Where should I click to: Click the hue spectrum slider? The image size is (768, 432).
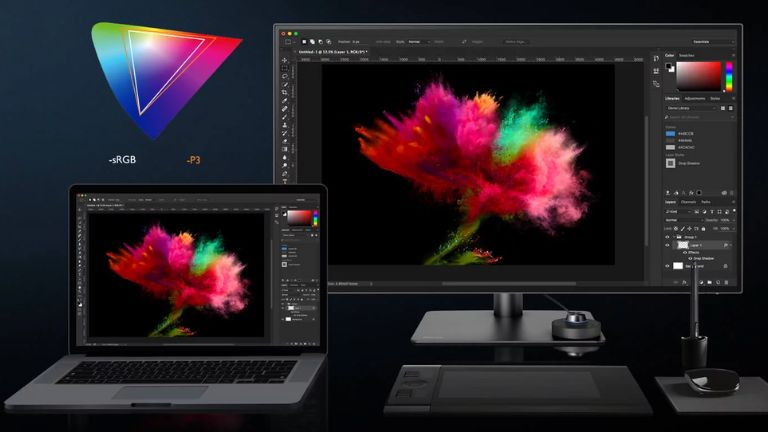tap(729, 76)
